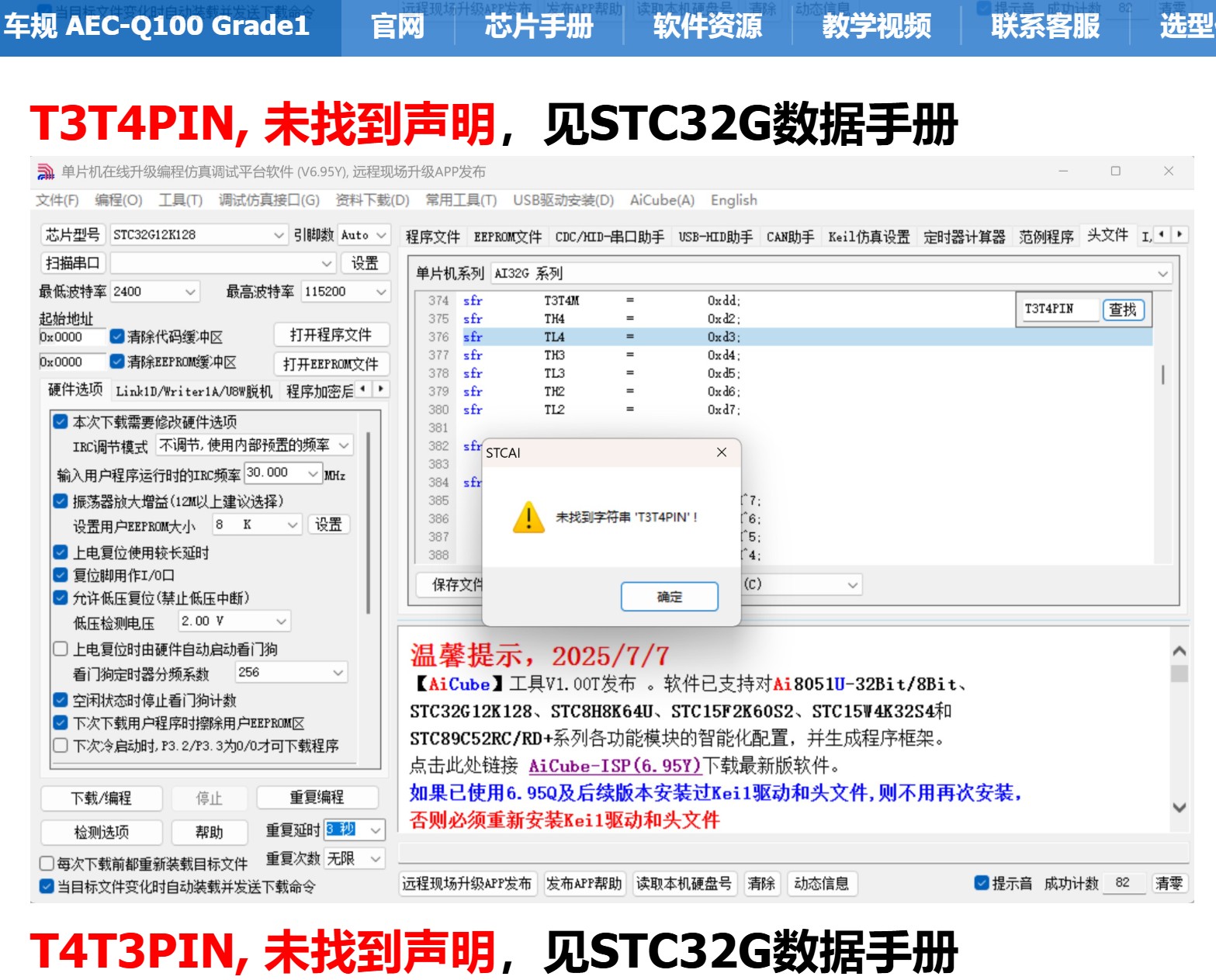This screenshot has height=980, width=1216.
Task: Click 芯片手册 in the top navigation
Action: point(539,26)
